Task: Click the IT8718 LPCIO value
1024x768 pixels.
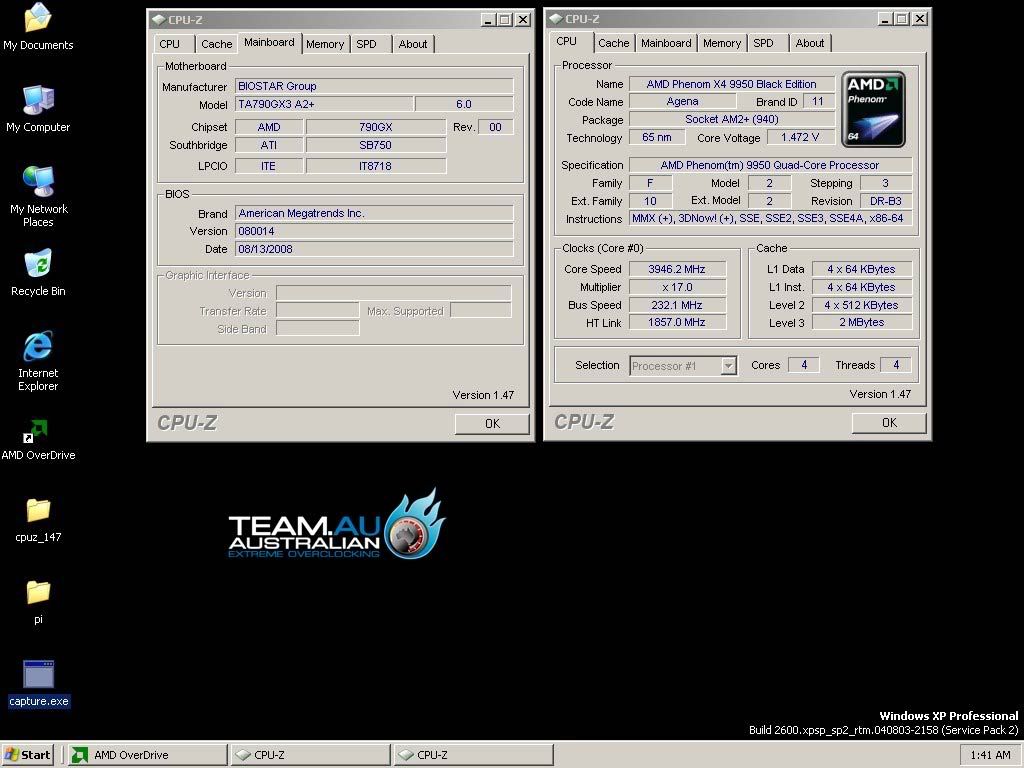Action: pyautogui.click(x=376, y=166)
